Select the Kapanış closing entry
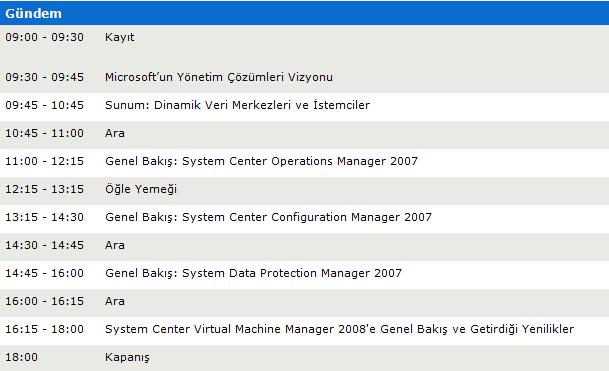 pos(127,357)
